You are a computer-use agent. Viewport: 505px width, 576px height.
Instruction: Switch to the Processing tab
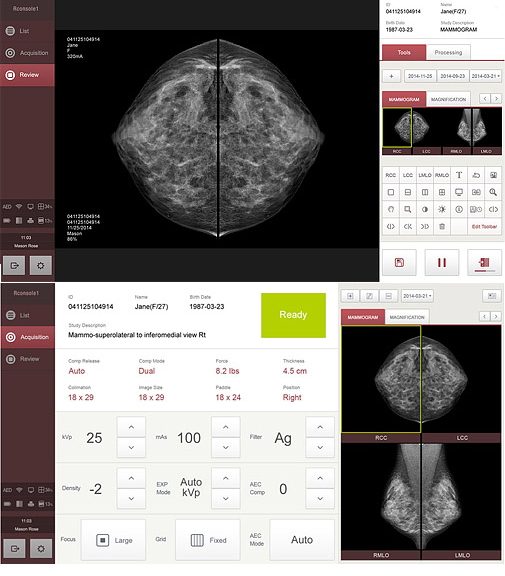pyautogui.click(x=448, y=53)
